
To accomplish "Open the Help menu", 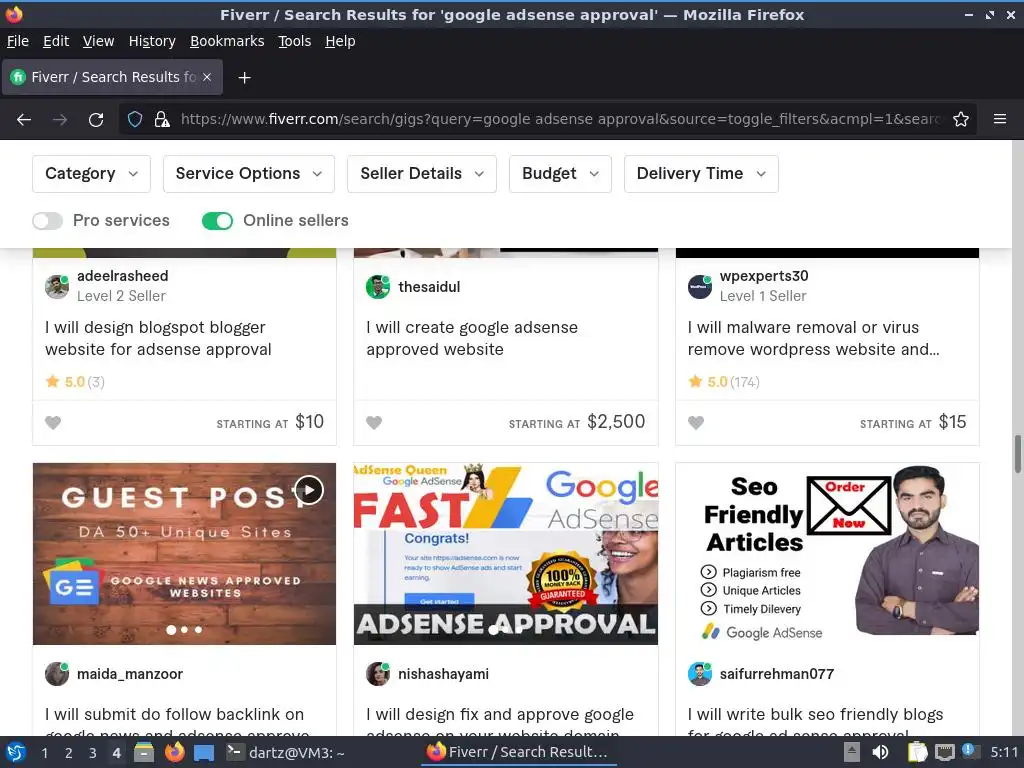I will (340, 41).
